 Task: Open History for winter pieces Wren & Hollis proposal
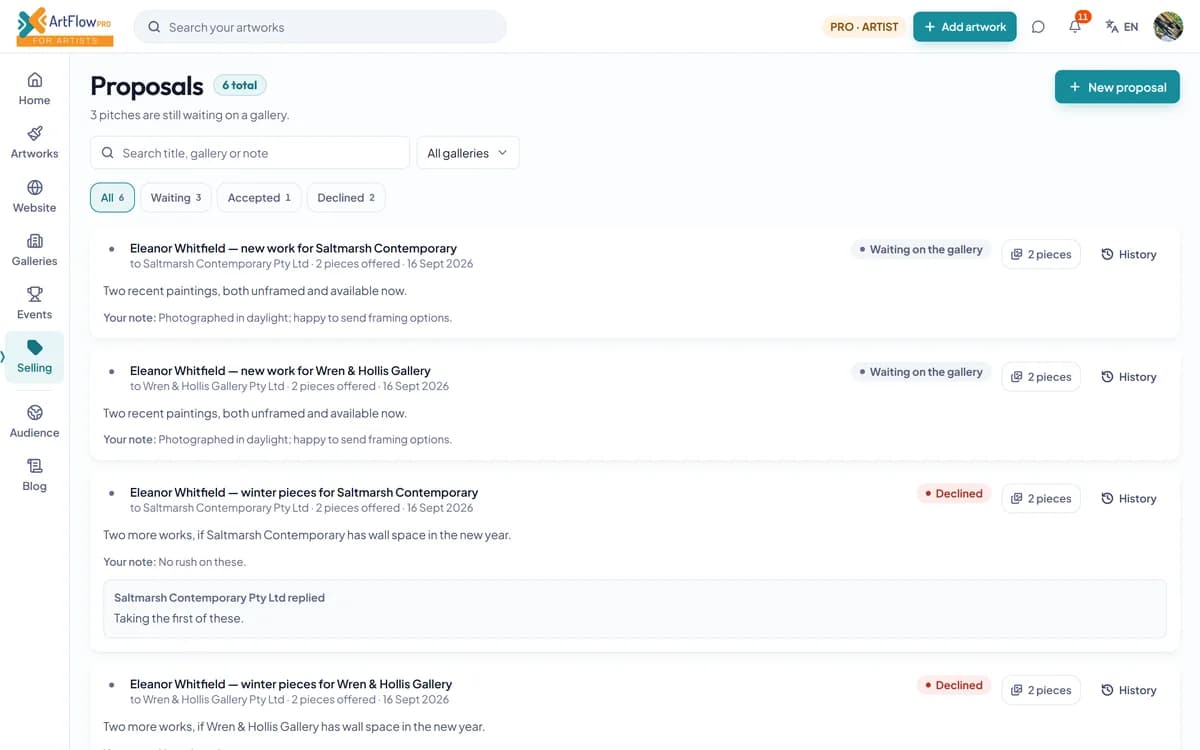[x=1129, y=690]
